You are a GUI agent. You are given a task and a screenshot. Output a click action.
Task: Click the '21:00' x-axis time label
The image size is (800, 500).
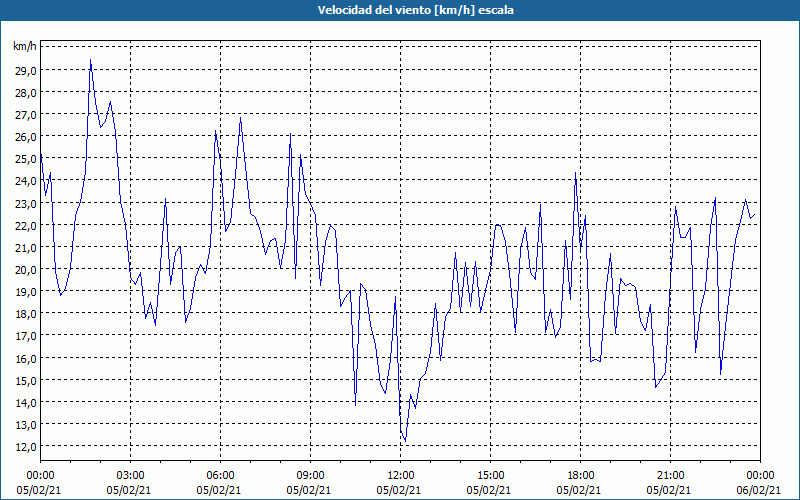[670, 476]
